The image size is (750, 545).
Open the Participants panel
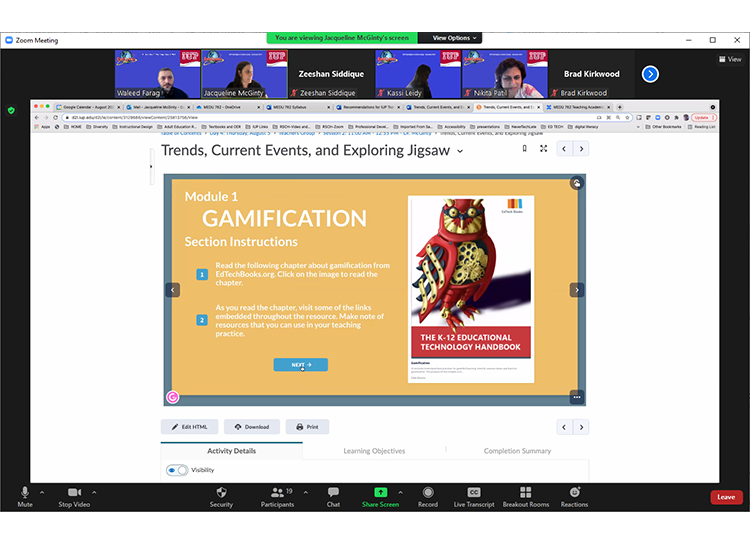click(x=277, y=497)
